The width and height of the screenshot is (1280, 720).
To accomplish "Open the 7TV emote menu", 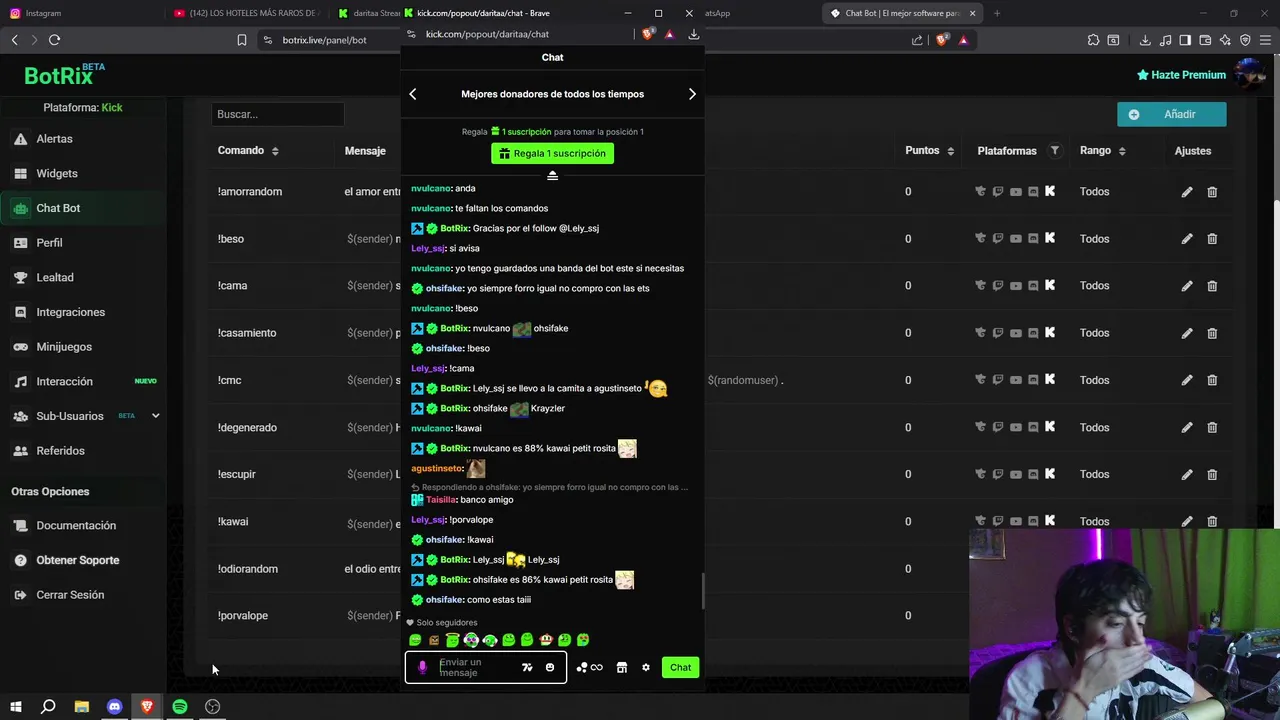I will pyautogui.click(x=527, y=667).
